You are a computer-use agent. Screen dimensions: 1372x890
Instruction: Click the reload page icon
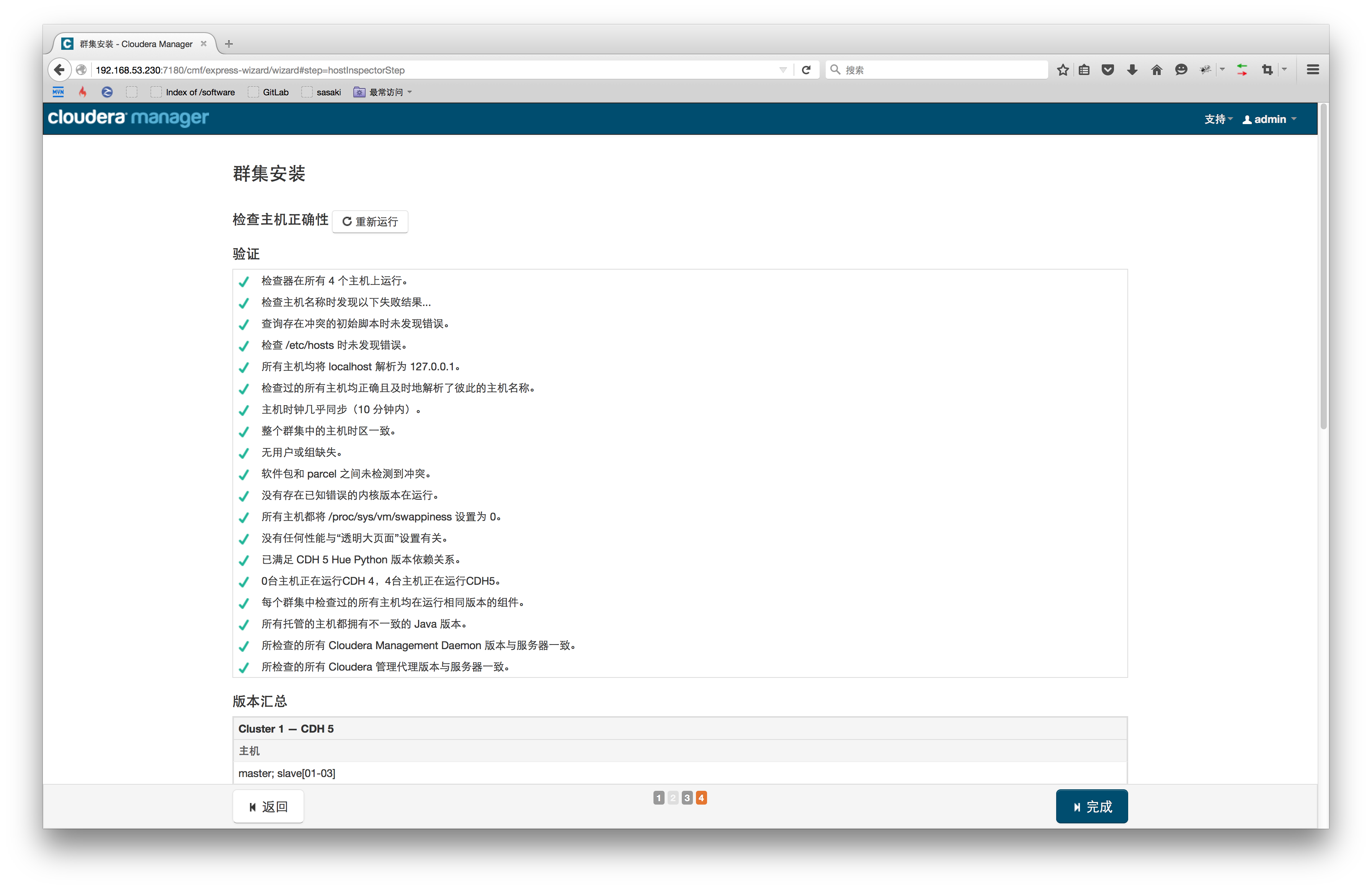(806, 70)
